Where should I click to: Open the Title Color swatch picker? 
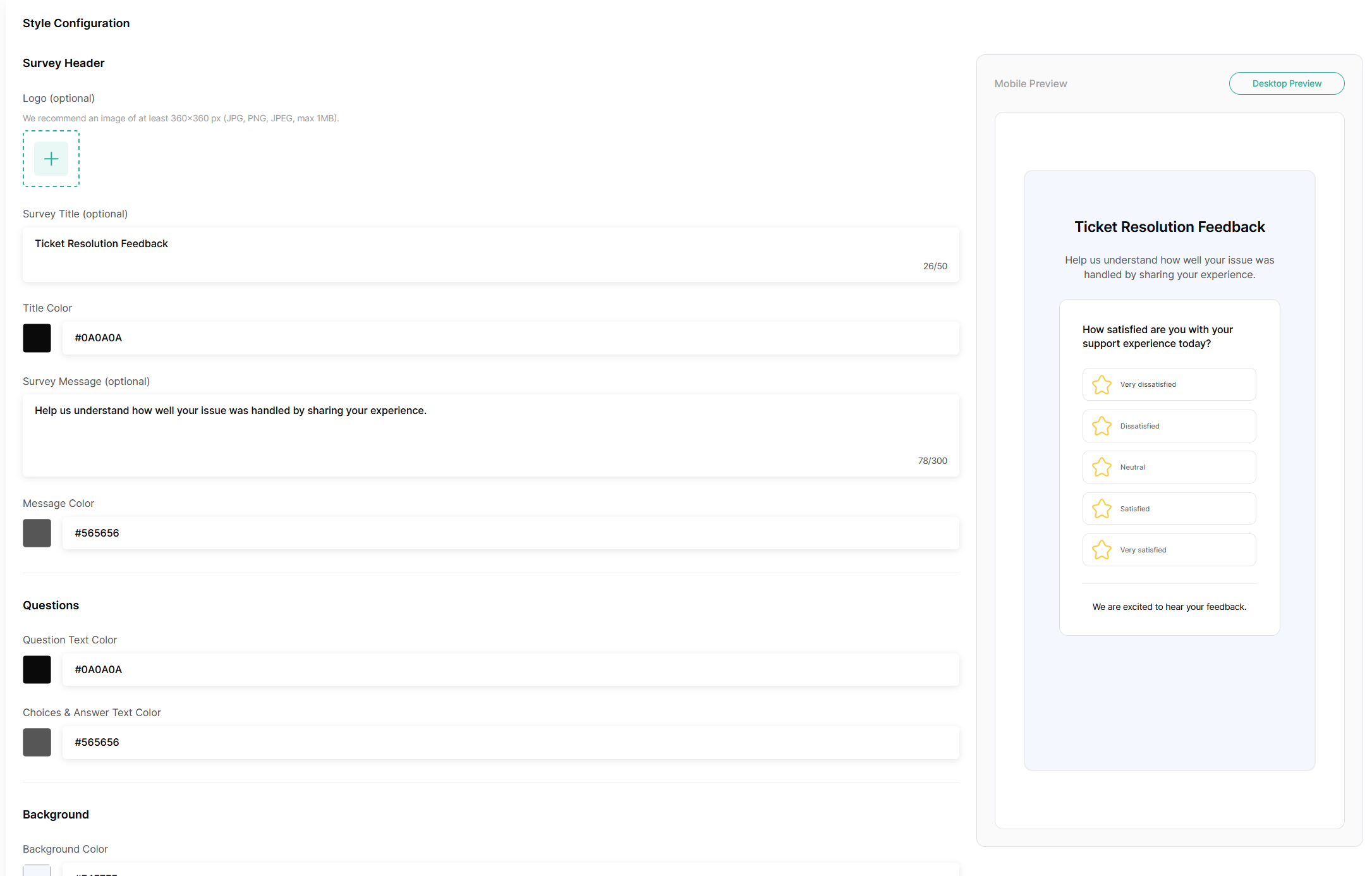pos(37,338)
